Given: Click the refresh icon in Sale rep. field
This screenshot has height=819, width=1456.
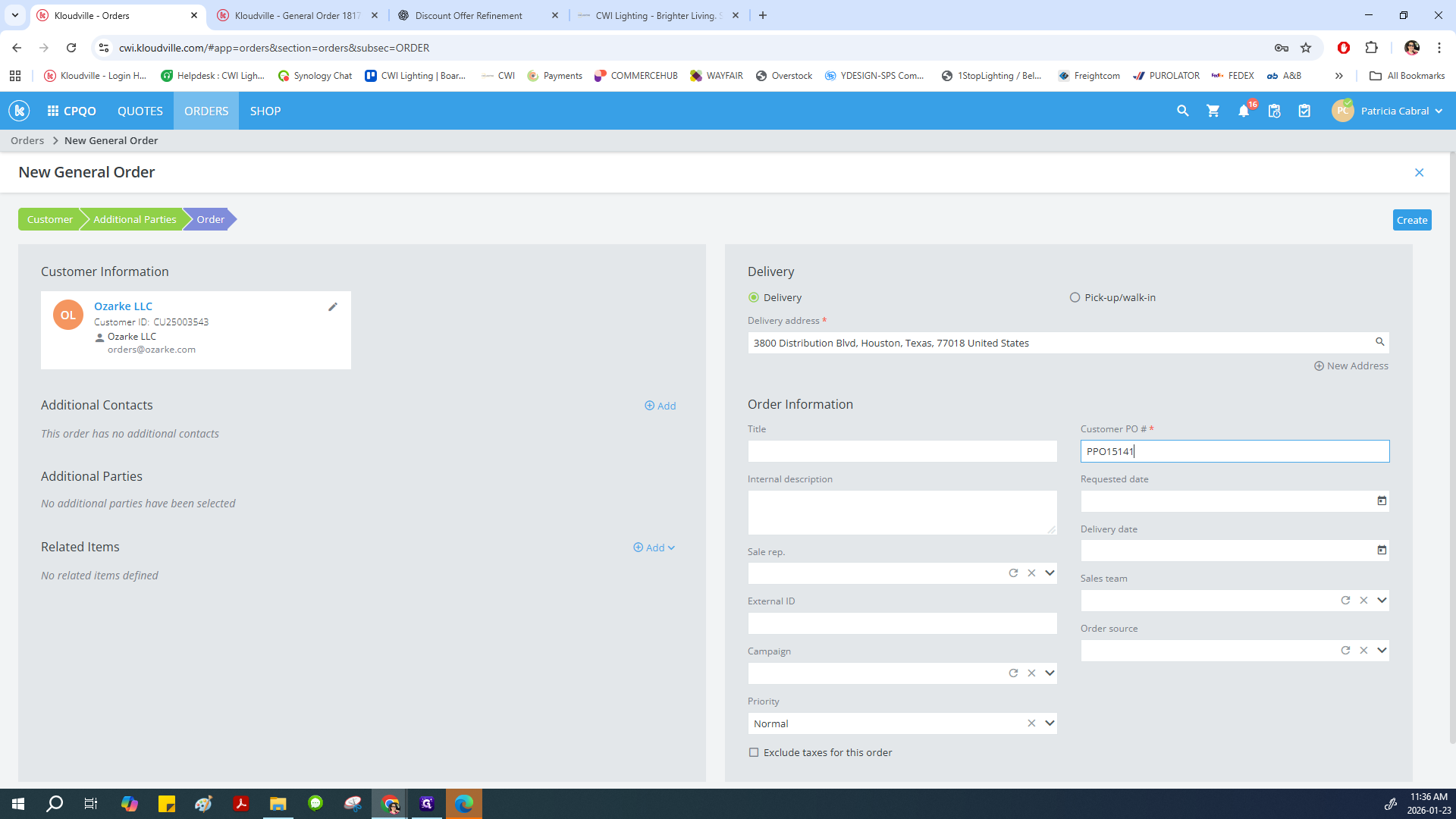Looking at the screenshot, I should [1013, 573].
